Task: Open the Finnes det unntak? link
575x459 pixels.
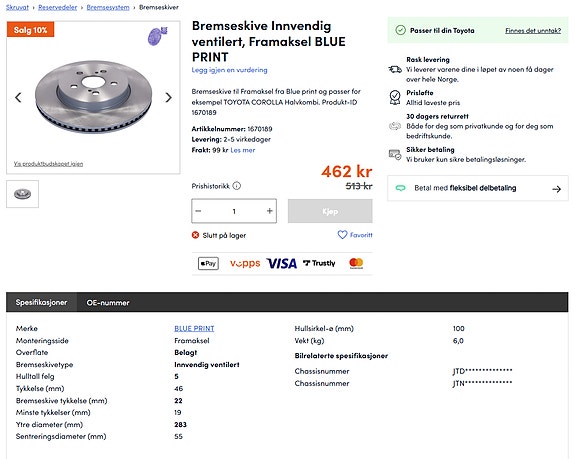Action: (533, 30)
